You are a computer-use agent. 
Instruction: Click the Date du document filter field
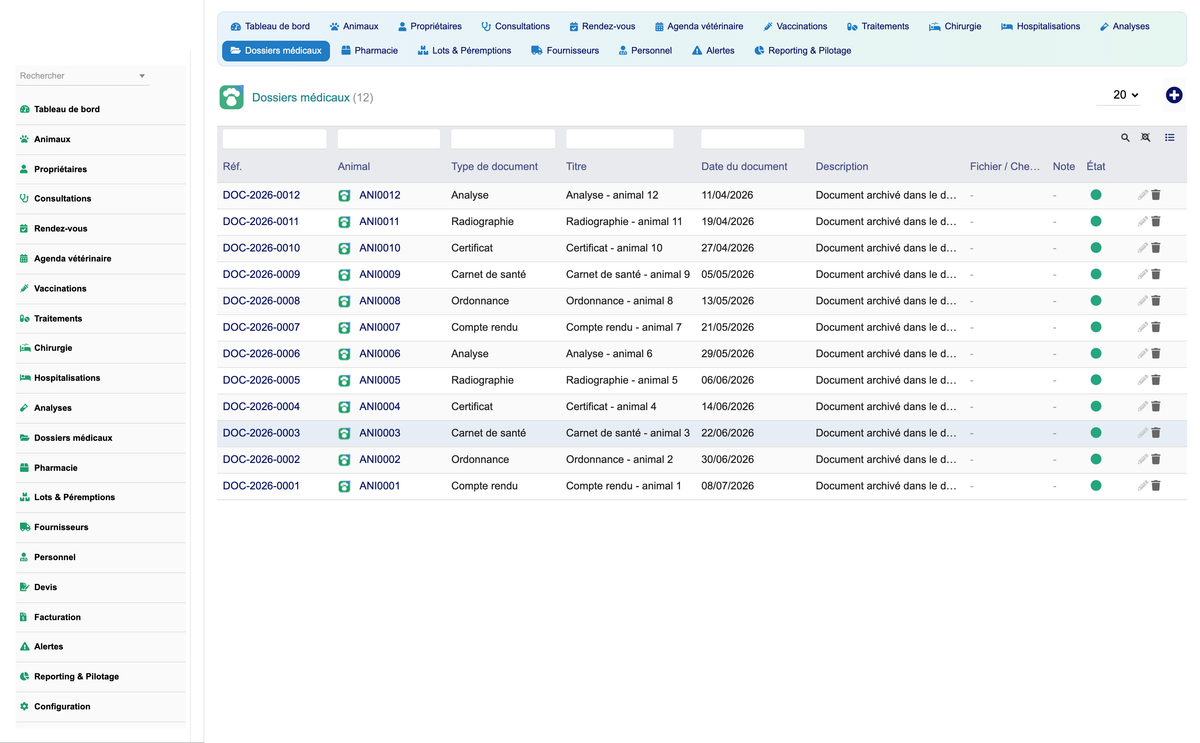pos(752,139)
